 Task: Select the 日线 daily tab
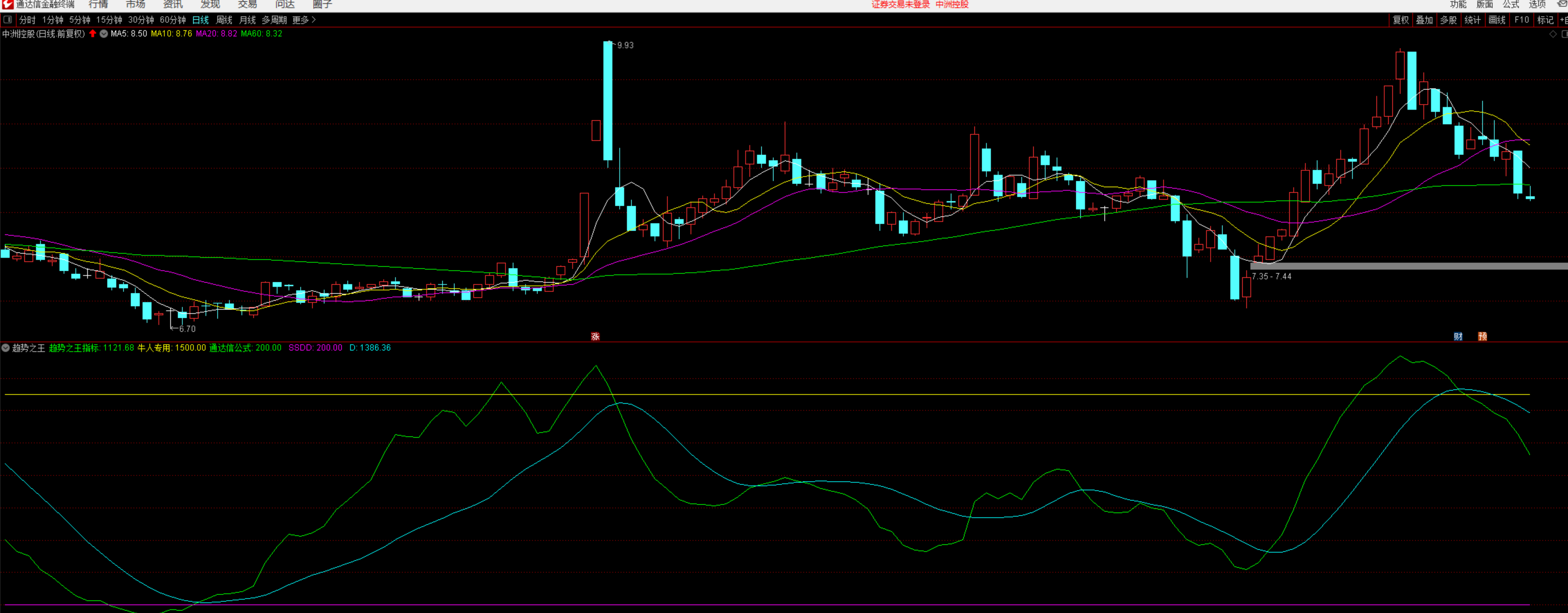200,20
